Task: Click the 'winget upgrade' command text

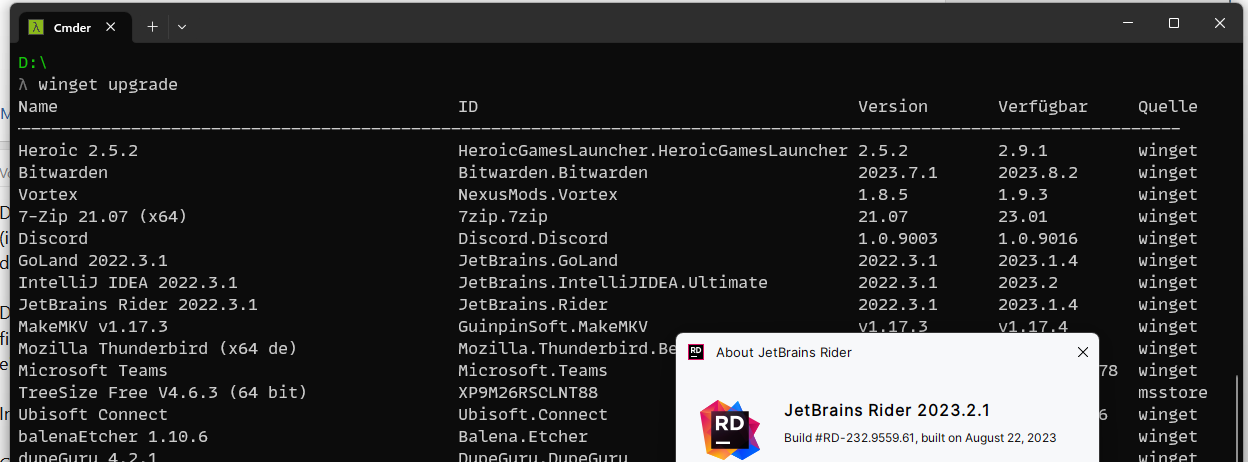Action: pyautogui.click(x=108, y=85)
